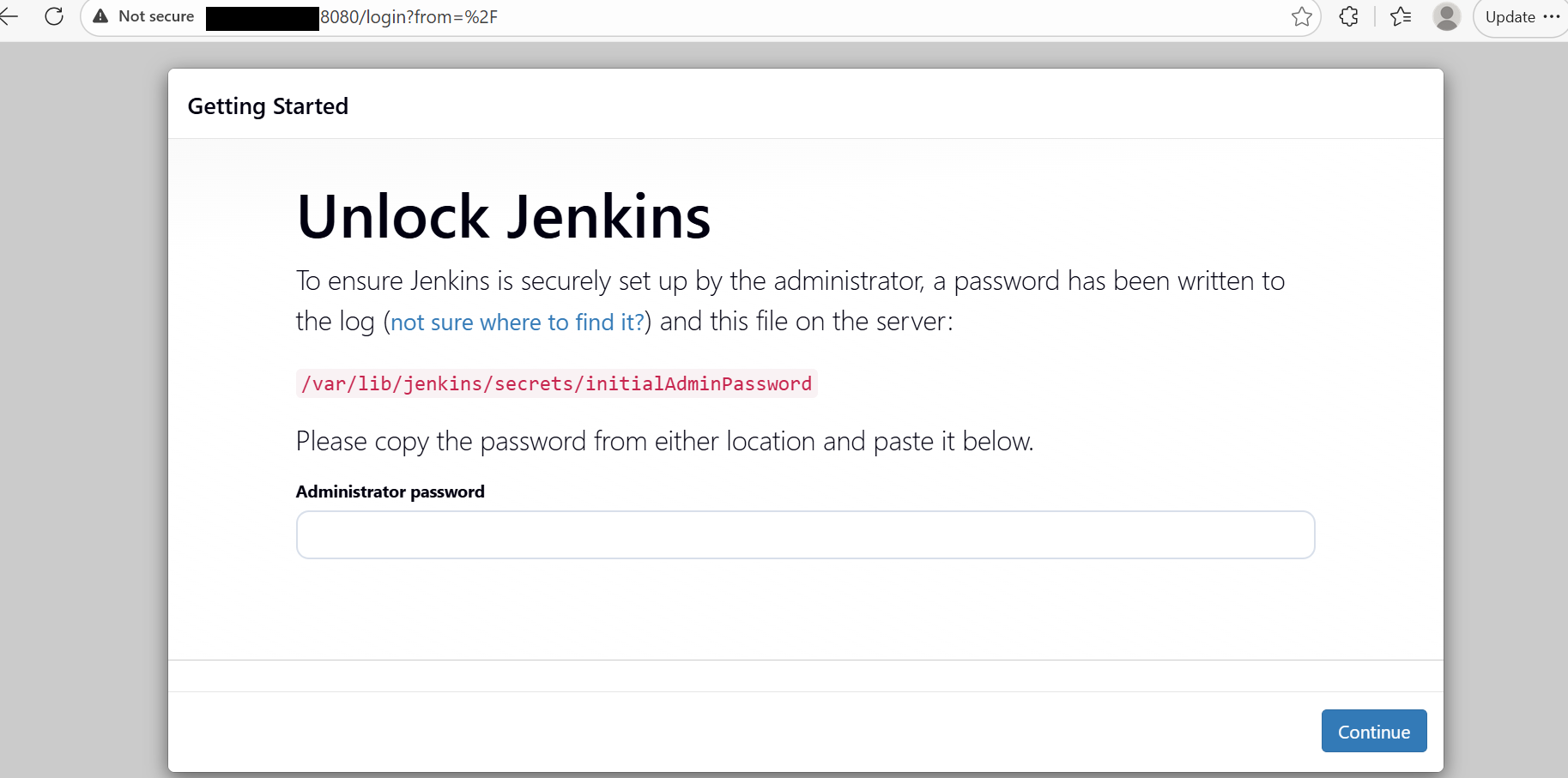Open the Favorites list icon
The width and height of the screenshot is (1568, 778).
click(1401, 16)
